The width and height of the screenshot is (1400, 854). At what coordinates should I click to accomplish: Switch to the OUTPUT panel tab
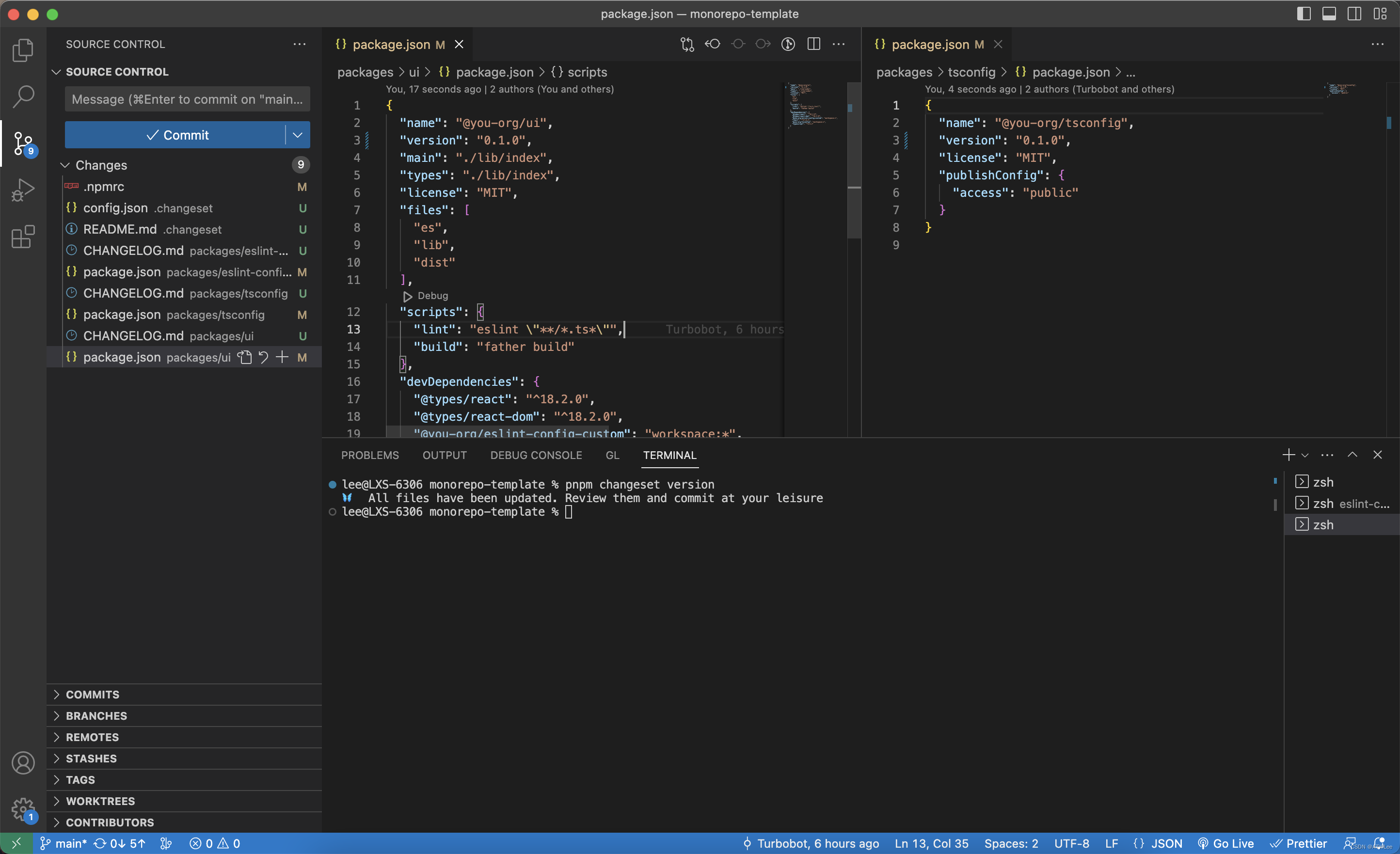445,455
